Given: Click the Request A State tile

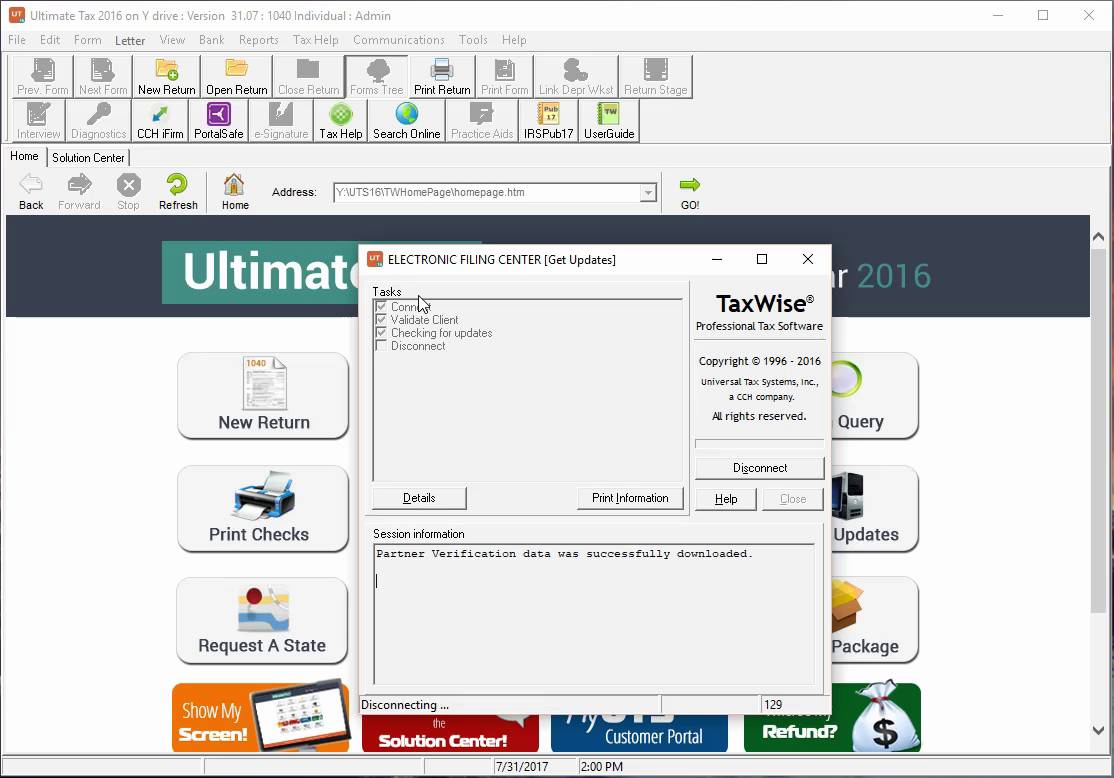Looking at the screenshot, I should coord(263,620).
